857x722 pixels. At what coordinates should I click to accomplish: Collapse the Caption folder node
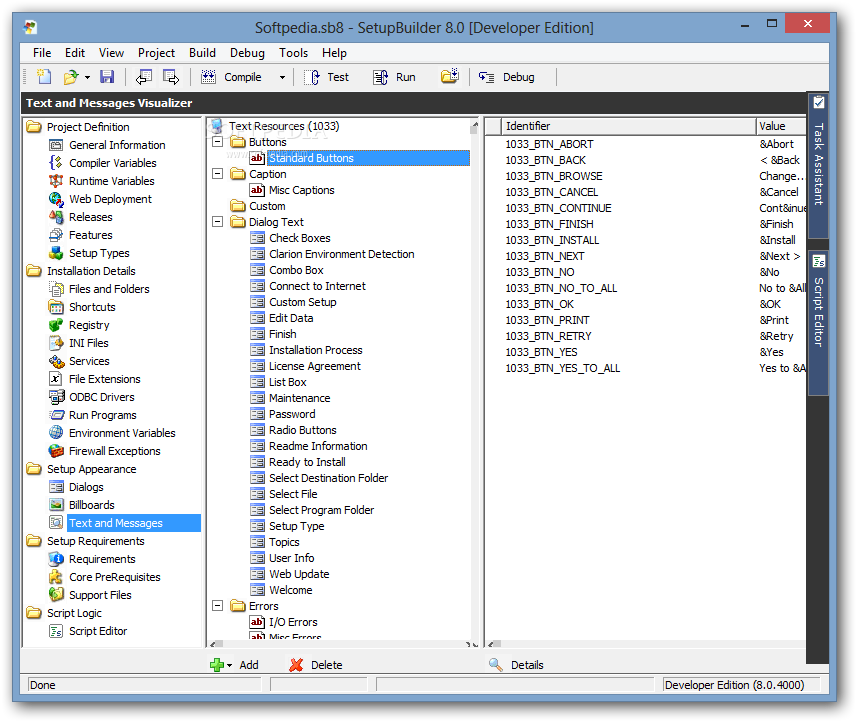pyautogui.click(x=218, y=174)
